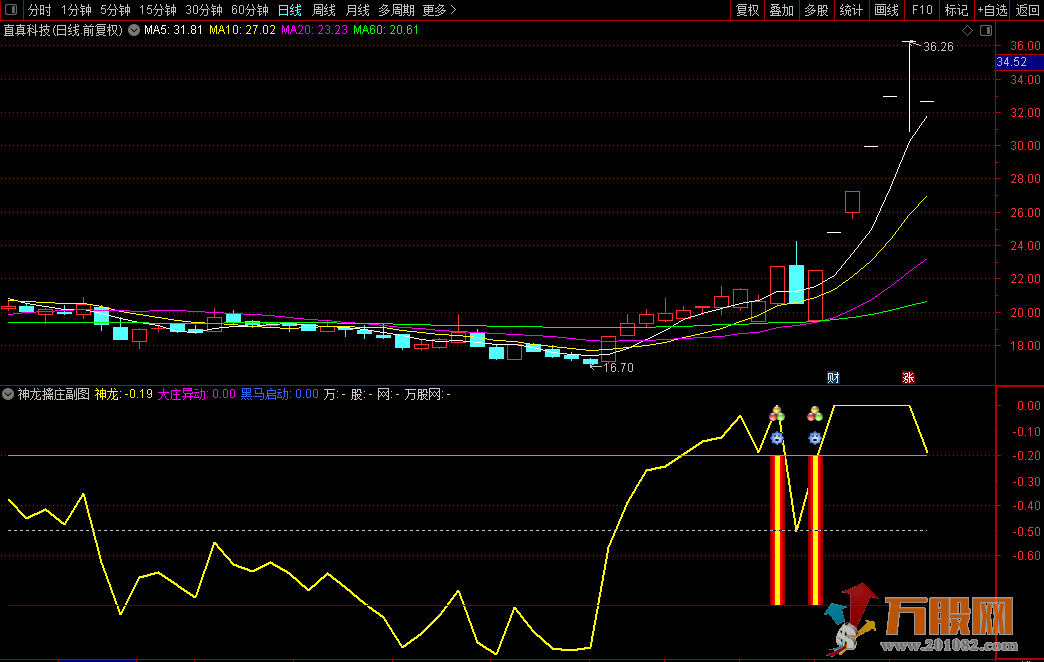Image resolution: width=1044 pixels, height=662 pixels.
Task: Open the 统计 statistics tool
Action: tap(851, 10)
